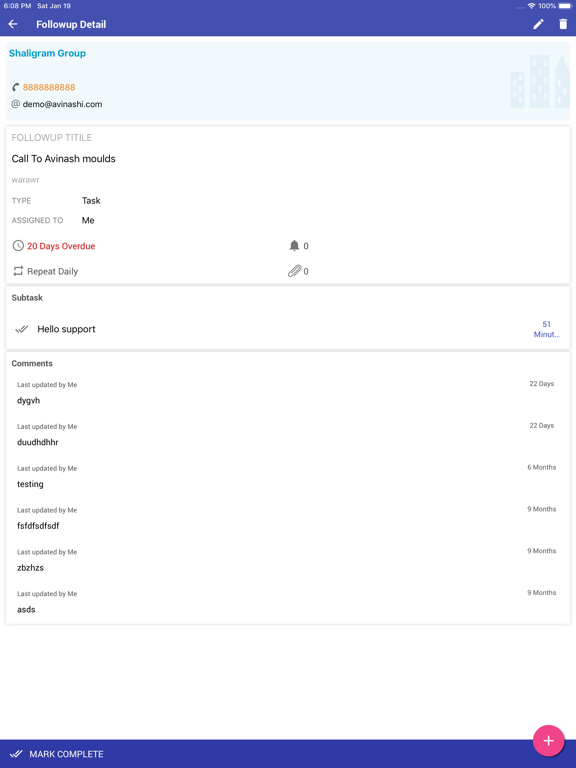Viewport: 576px width, 768px height.
Task: Tap the 20 Days Overdue label
Action: [x=61, y=246]
